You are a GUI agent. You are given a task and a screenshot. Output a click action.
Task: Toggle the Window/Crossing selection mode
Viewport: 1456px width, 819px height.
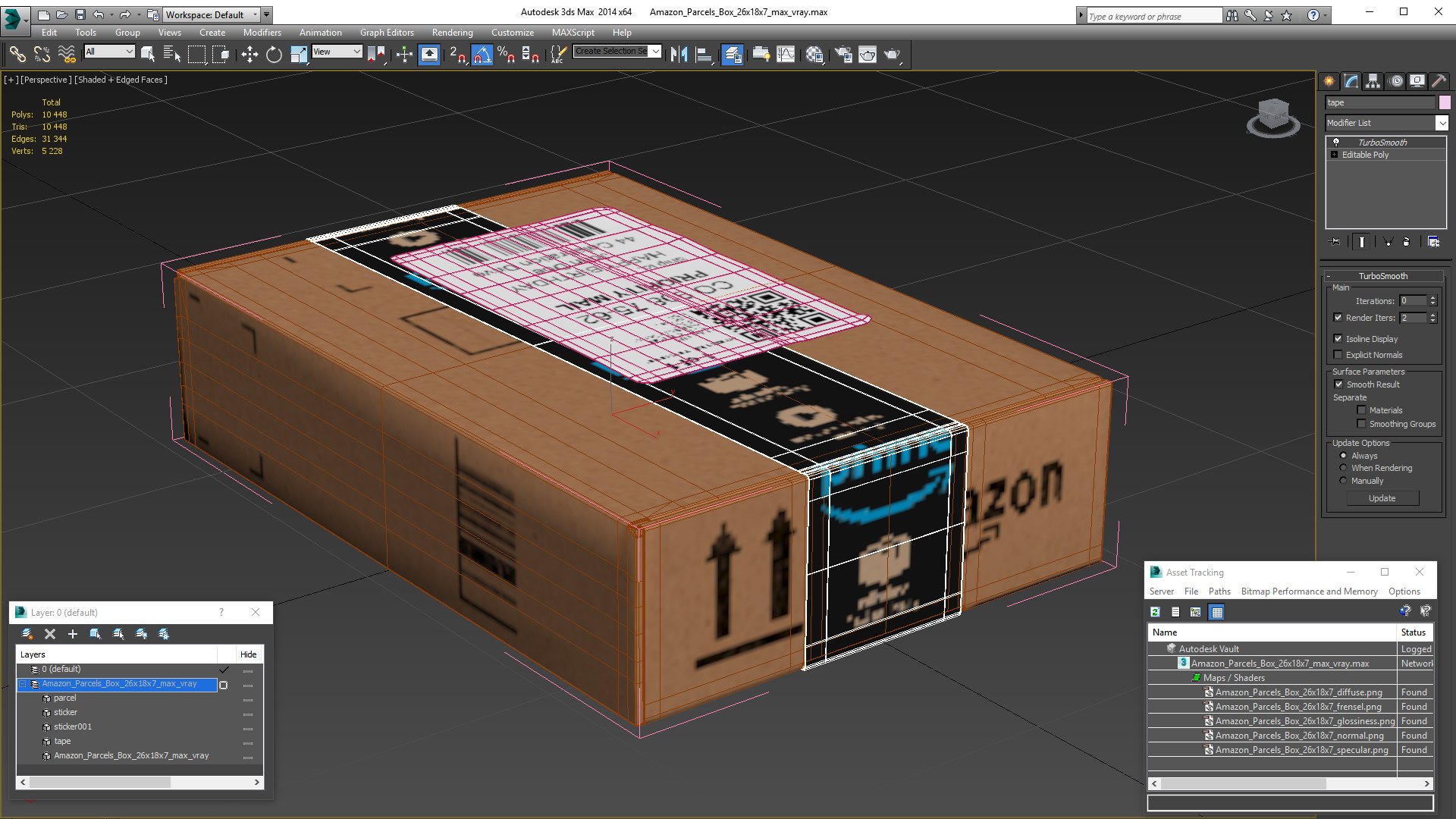tap(221, 54)
